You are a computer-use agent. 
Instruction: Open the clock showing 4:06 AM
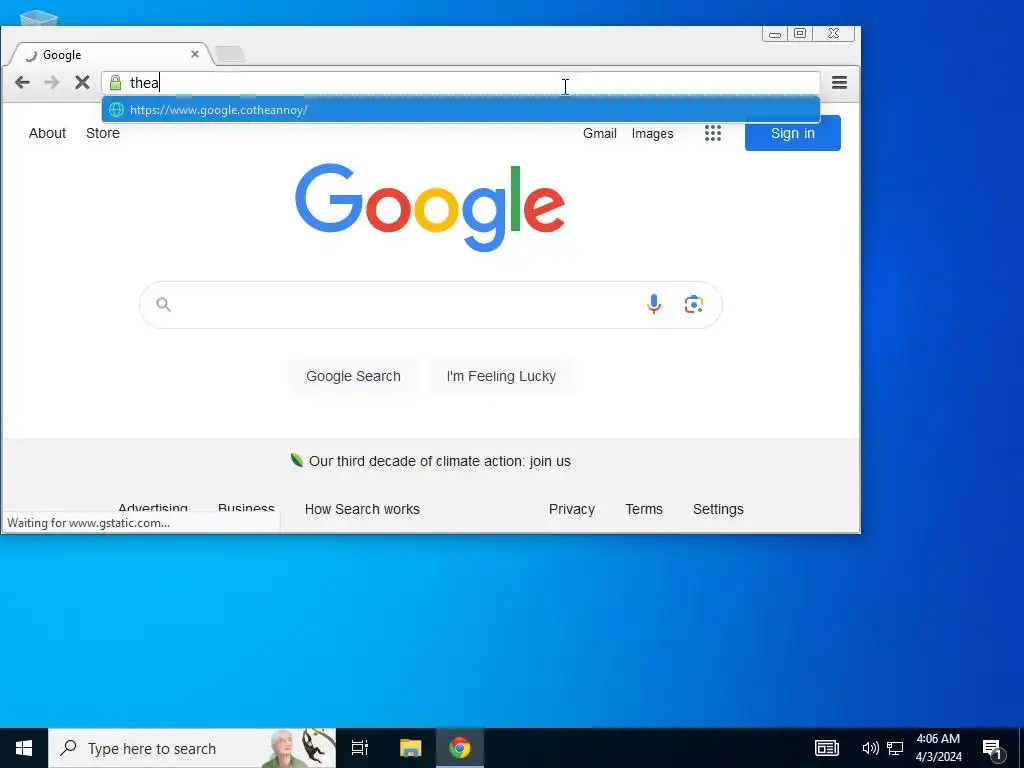point(938,748)
